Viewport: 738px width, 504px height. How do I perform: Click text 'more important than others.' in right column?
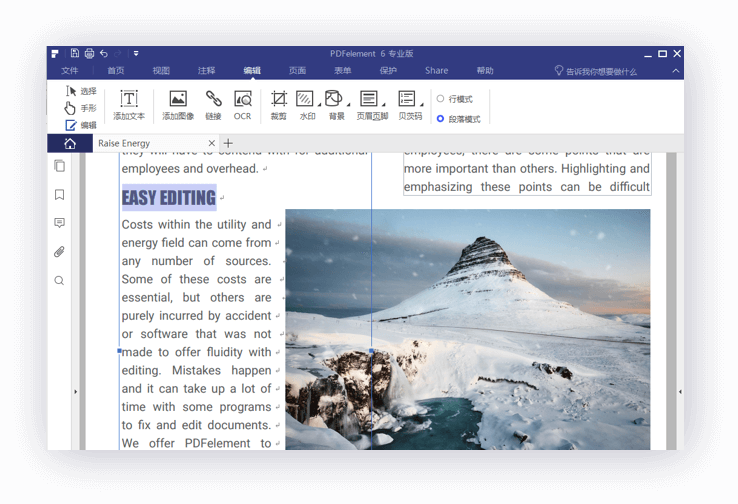coord(481,168)
